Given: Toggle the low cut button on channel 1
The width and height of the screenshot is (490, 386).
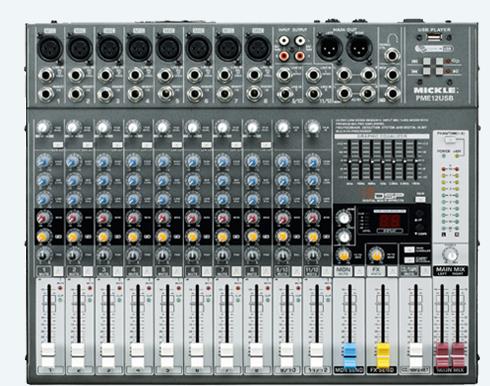Looking at the screenshot, I should (x=58, y=145).
